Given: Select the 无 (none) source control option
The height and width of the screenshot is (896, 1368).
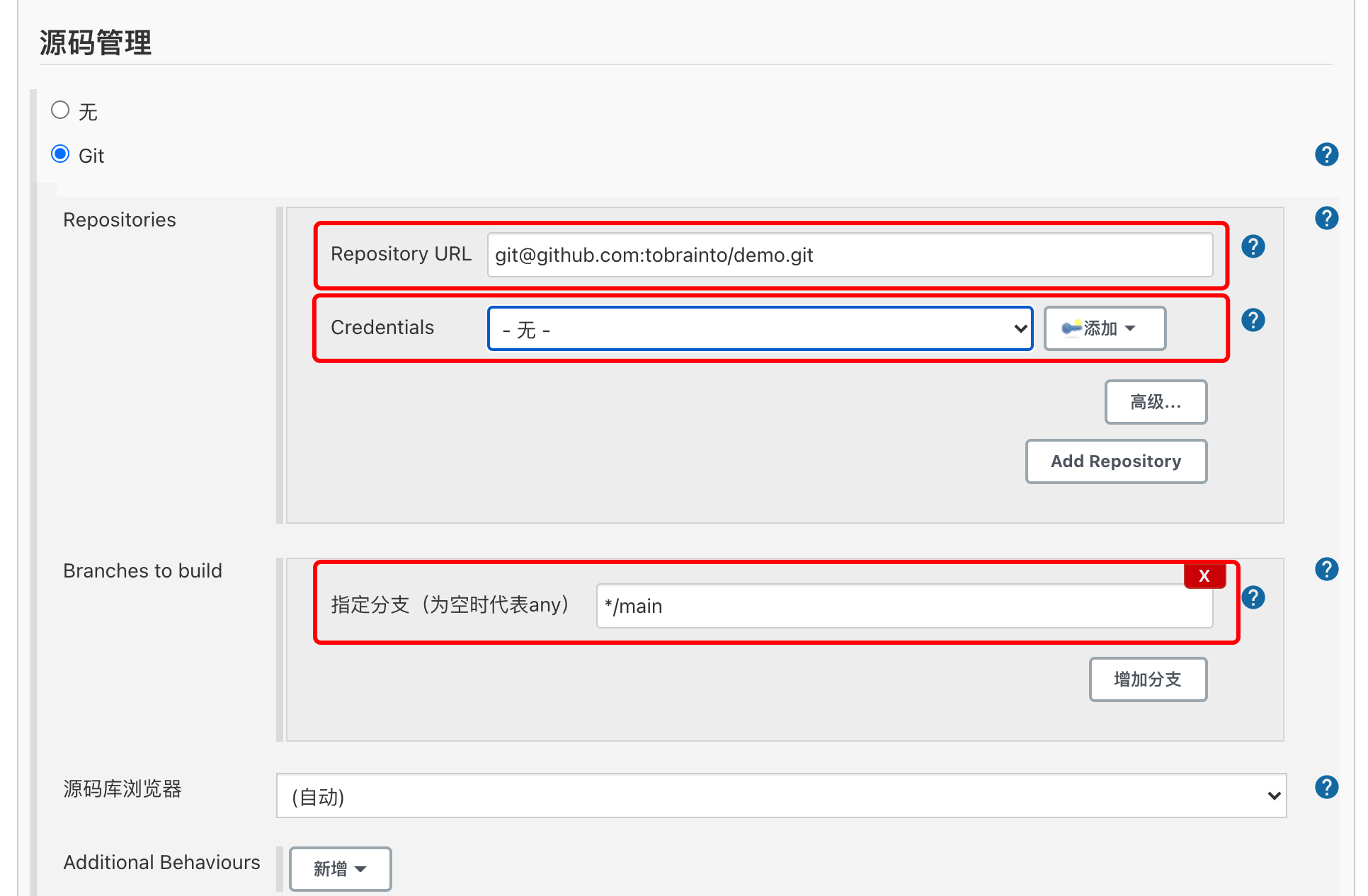Looking at the screenshot, I should point(60,110).
